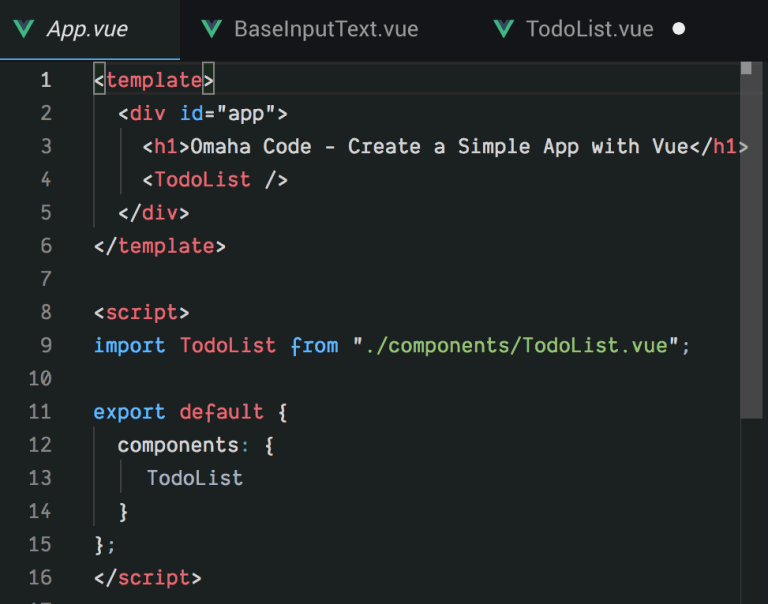Click the closing </script> tag

point(147,578)
